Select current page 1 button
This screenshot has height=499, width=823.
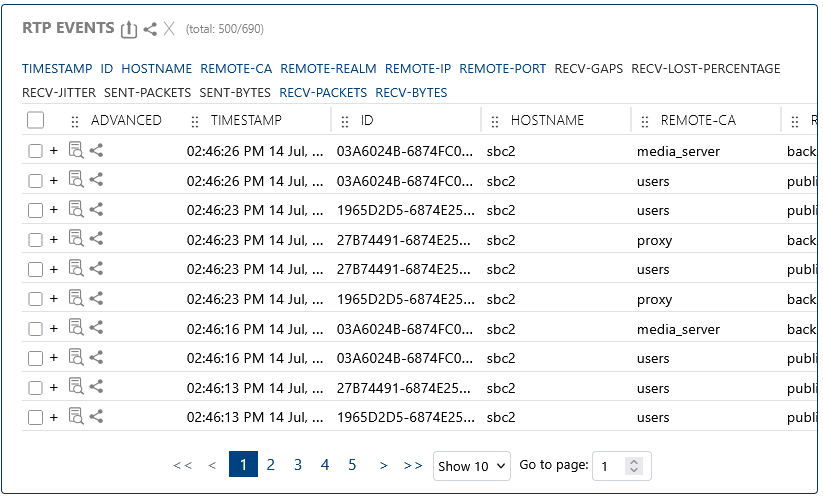(x=243, y=464)
